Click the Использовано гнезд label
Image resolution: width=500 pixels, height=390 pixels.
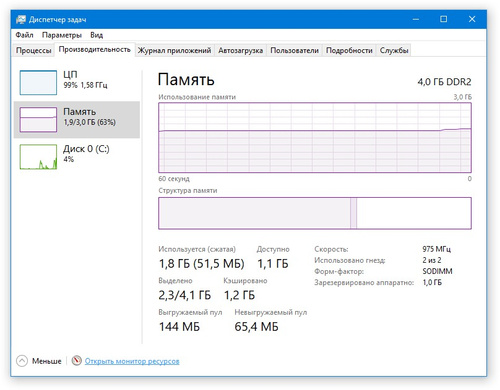tap(350, 260)
